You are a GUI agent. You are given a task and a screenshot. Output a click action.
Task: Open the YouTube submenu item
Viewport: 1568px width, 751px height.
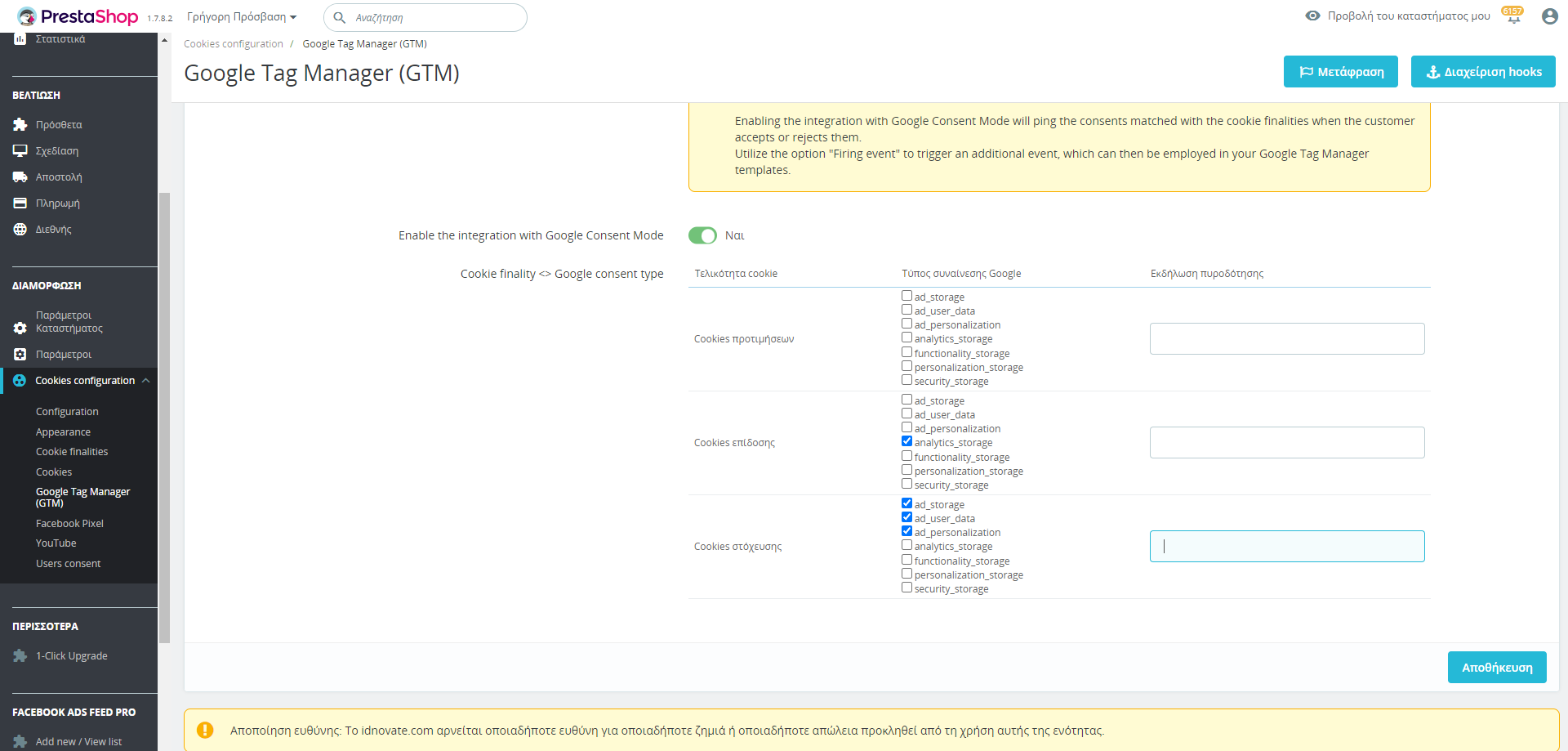(x=56, y=543)
